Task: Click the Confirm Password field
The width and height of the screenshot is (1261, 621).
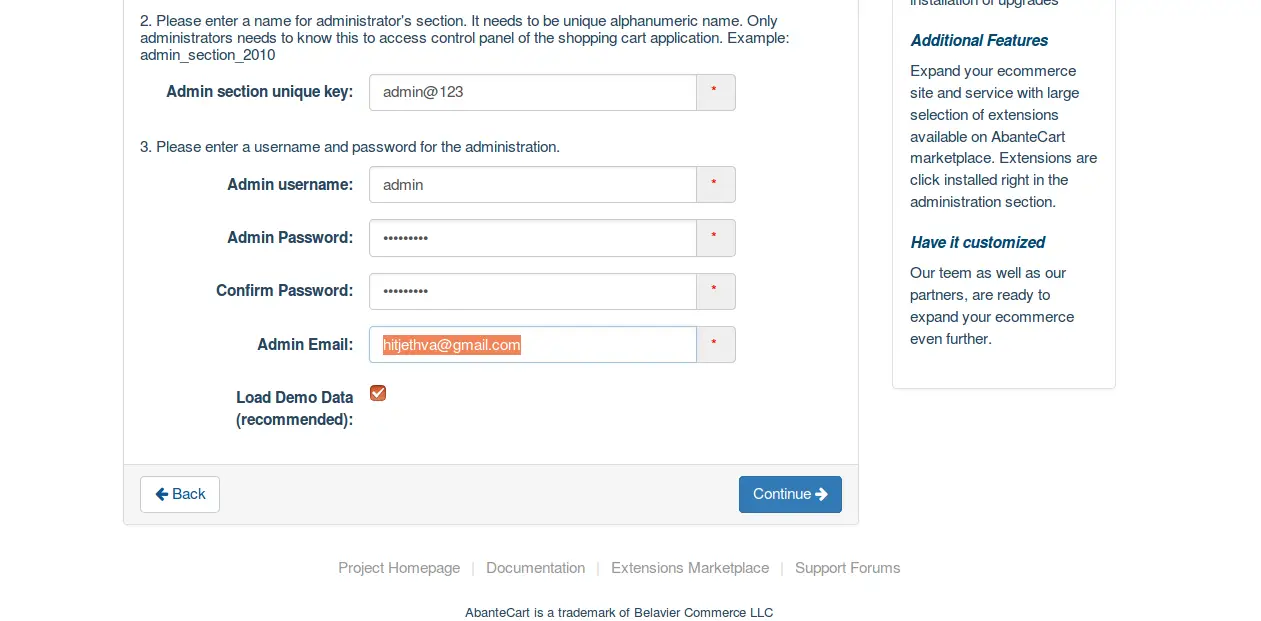Action: point(533,291)
